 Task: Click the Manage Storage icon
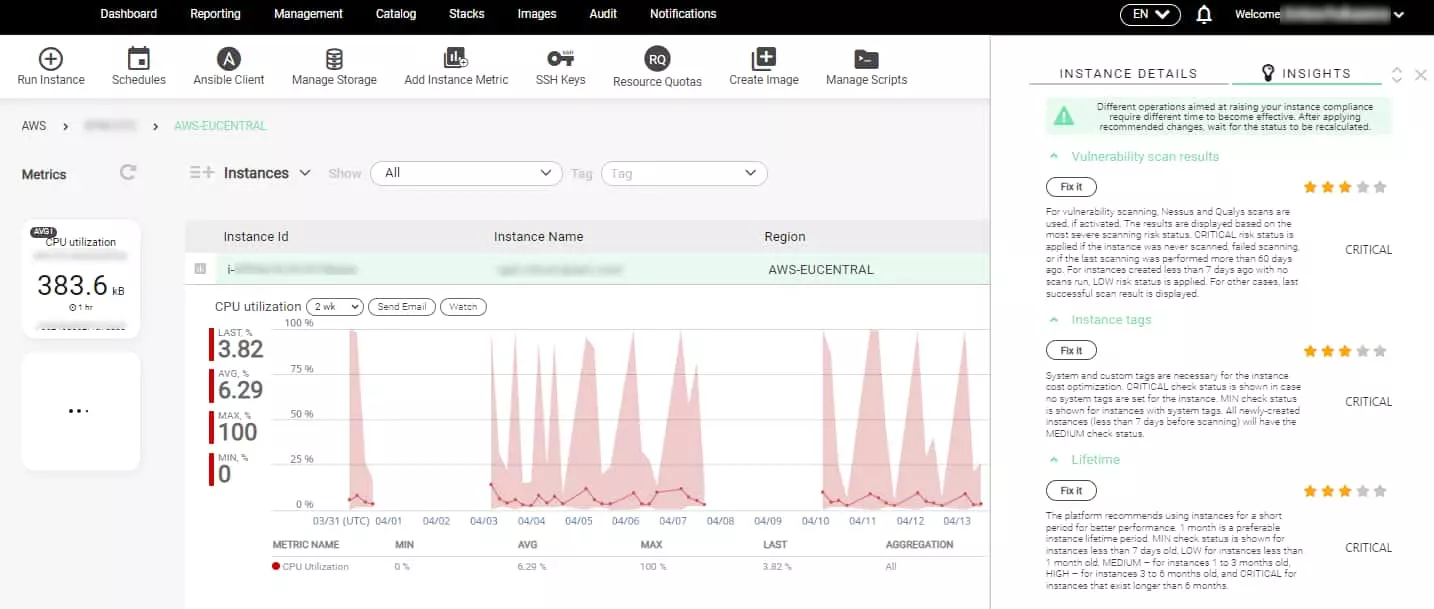(x=334, y=59)
